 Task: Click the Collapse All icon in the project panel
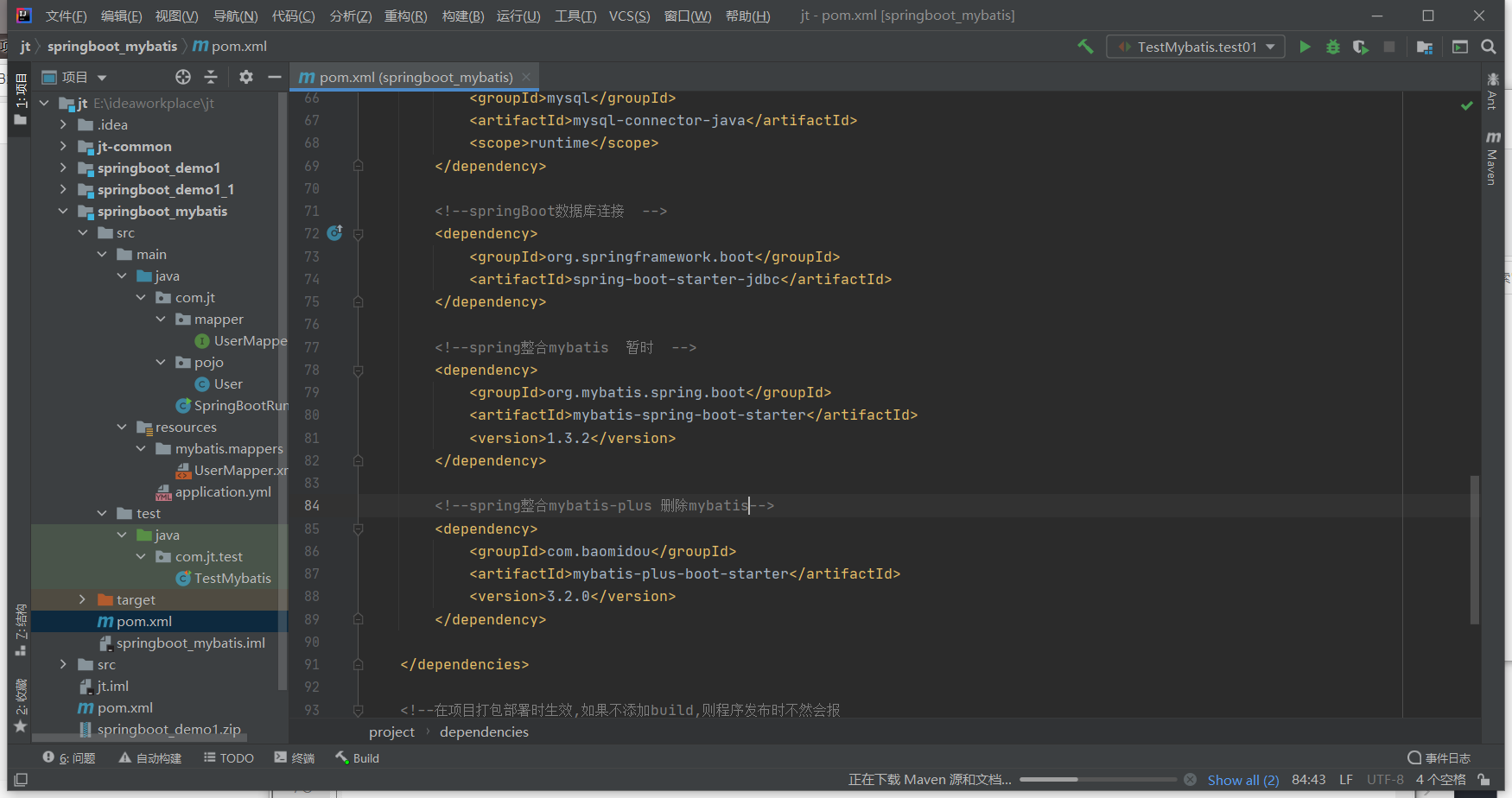[211, 77]
